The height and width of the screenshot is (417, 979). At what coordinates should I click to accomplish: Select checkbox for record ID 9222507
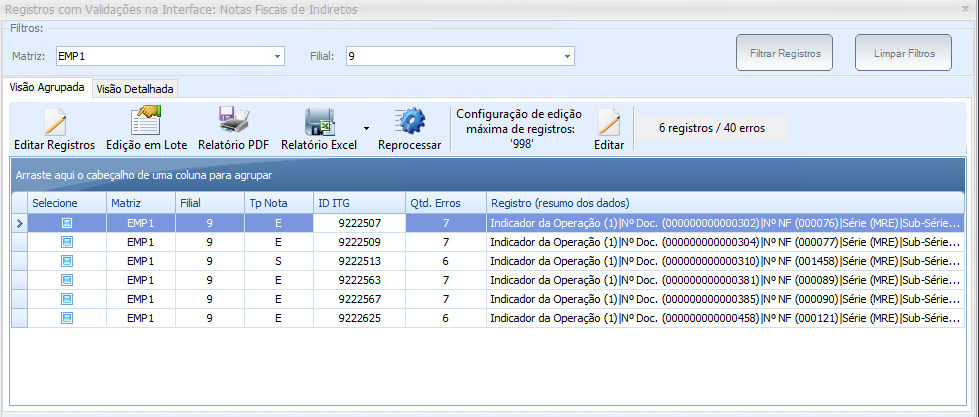[67, 223]
